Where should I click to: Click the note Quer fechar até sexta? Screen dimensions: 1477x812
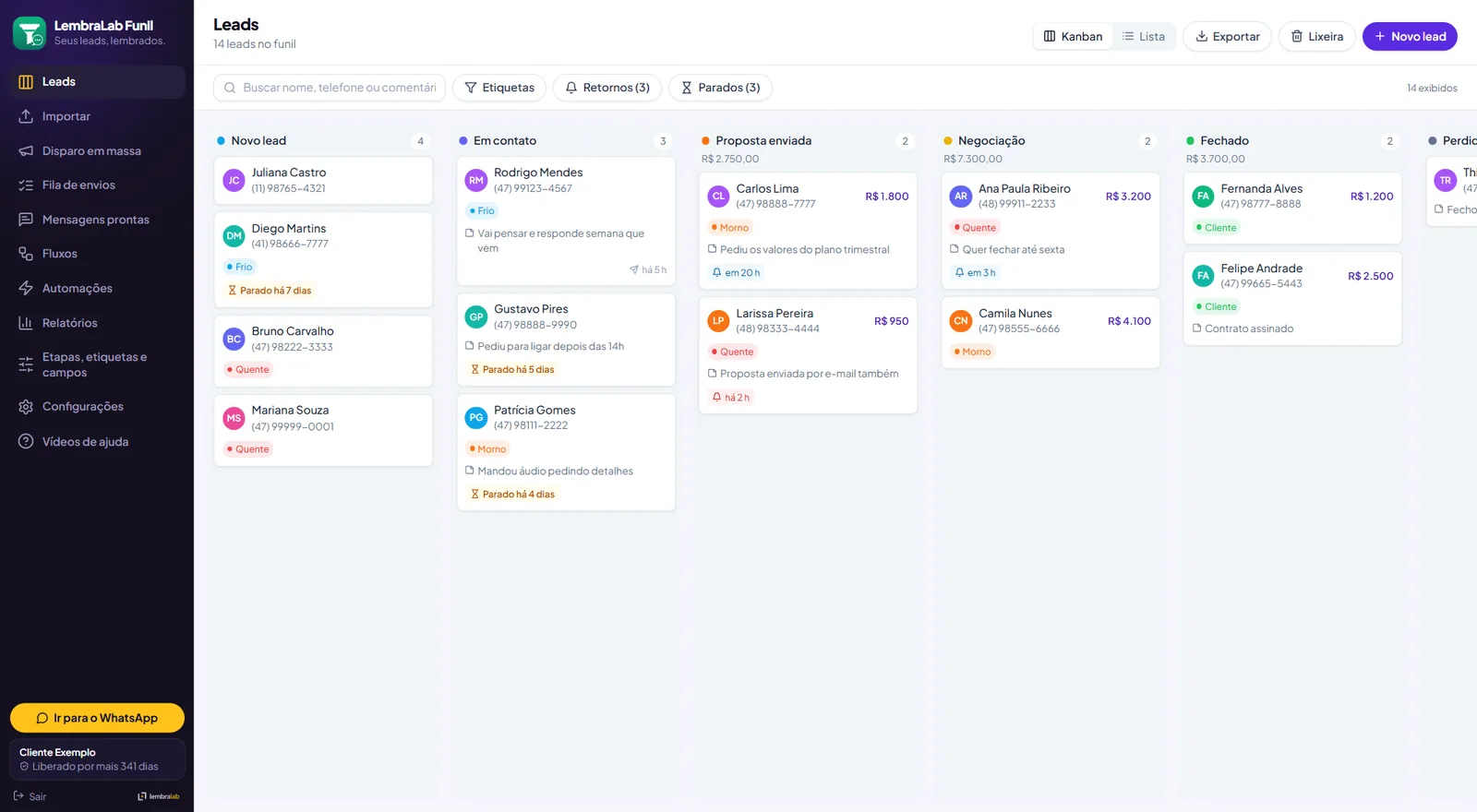click(1007, 250)
